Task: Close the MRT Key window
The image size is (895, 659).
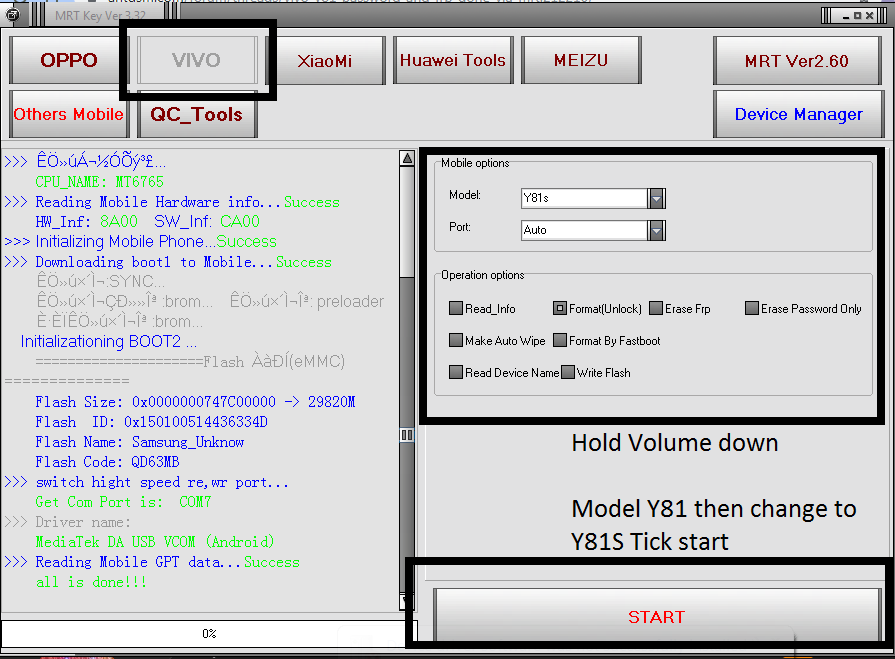Action: point(869,16)
